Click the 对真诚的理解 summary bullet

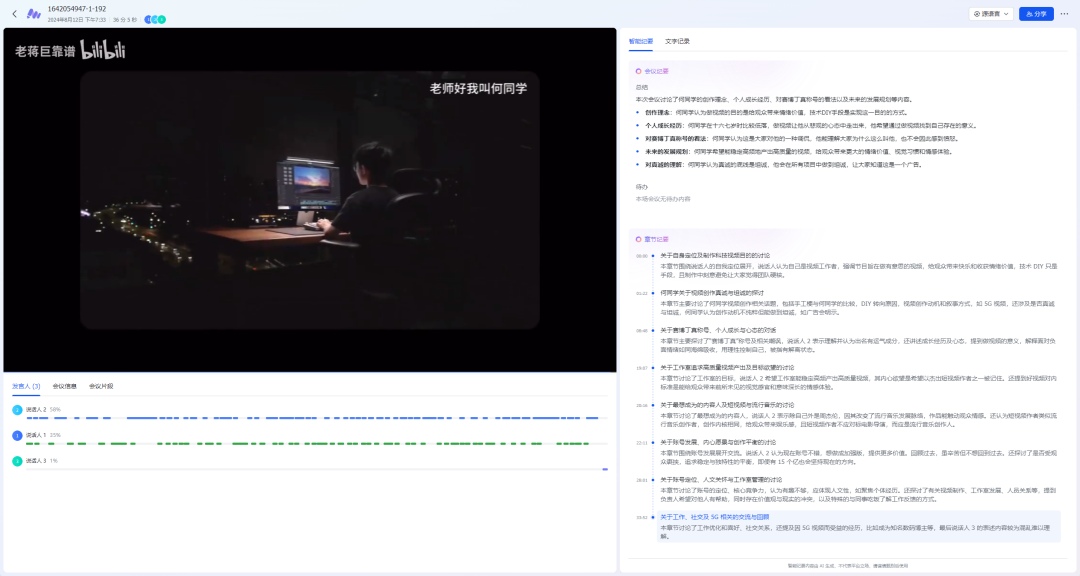[x=783, y=165]
